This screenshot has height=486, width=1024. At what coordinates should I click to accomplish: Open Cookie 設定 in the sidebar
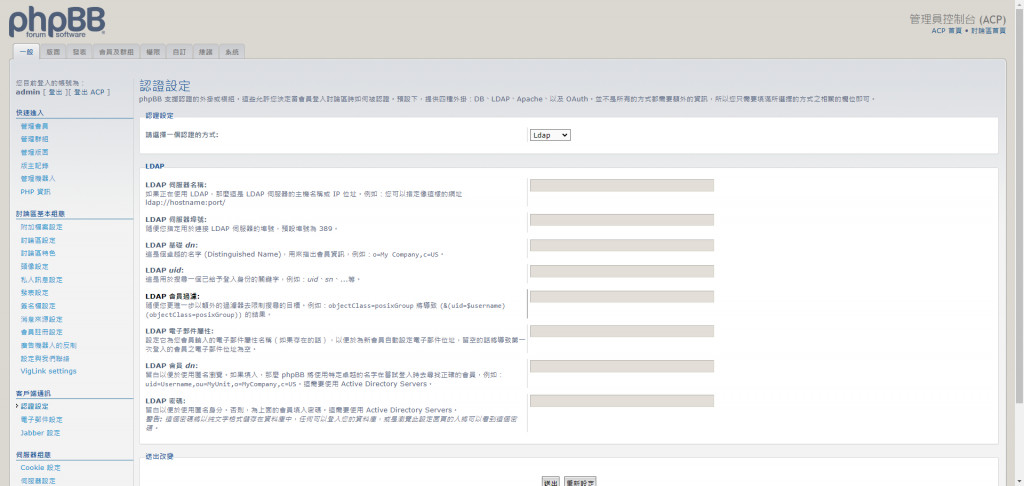pos(40,468)
